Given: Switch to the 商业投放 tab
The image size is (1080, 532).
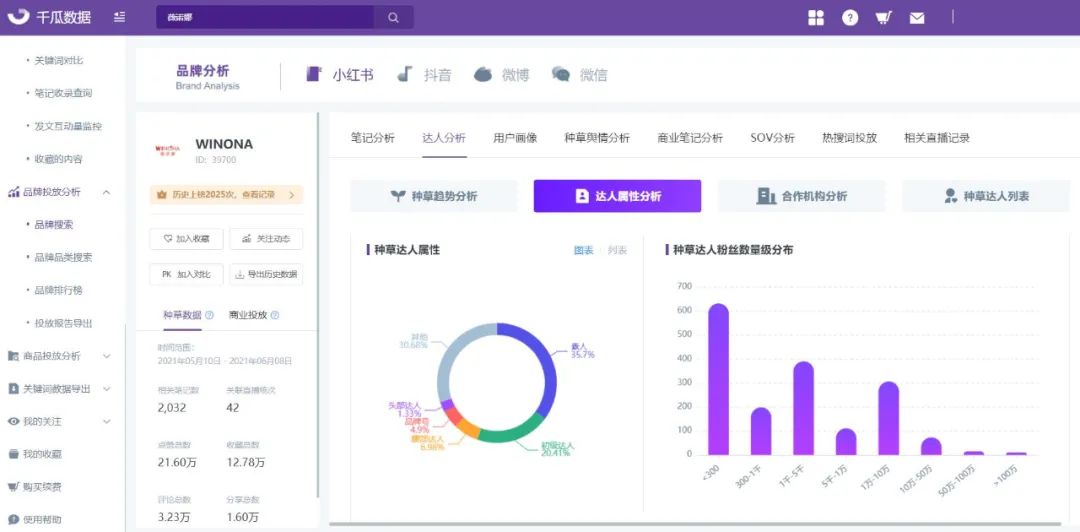Looking at the screenshot, I should pos(248,315).
